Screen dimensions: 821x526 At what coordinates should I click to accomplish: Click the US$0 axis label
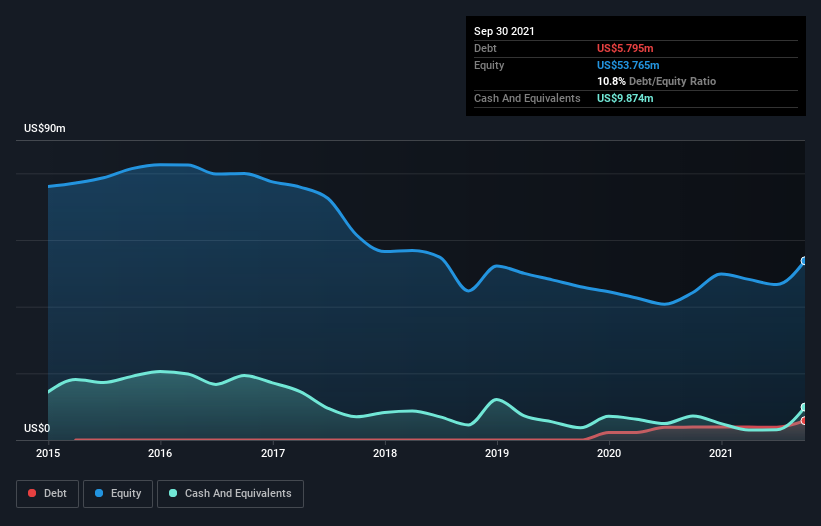[x=37, y=428]
